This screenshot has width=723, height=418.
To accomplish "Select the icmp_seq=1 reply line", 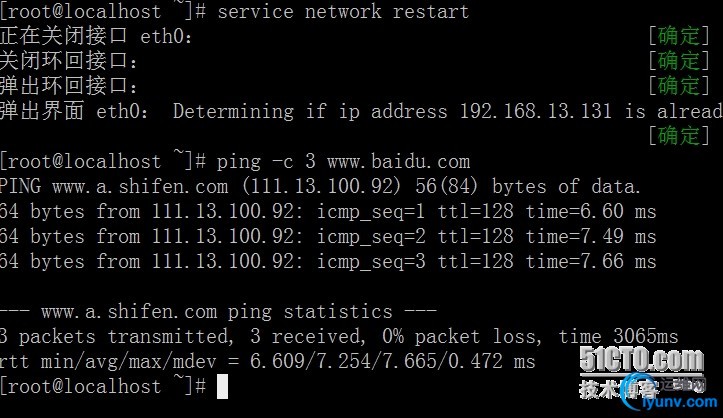I will click(328, 211).
